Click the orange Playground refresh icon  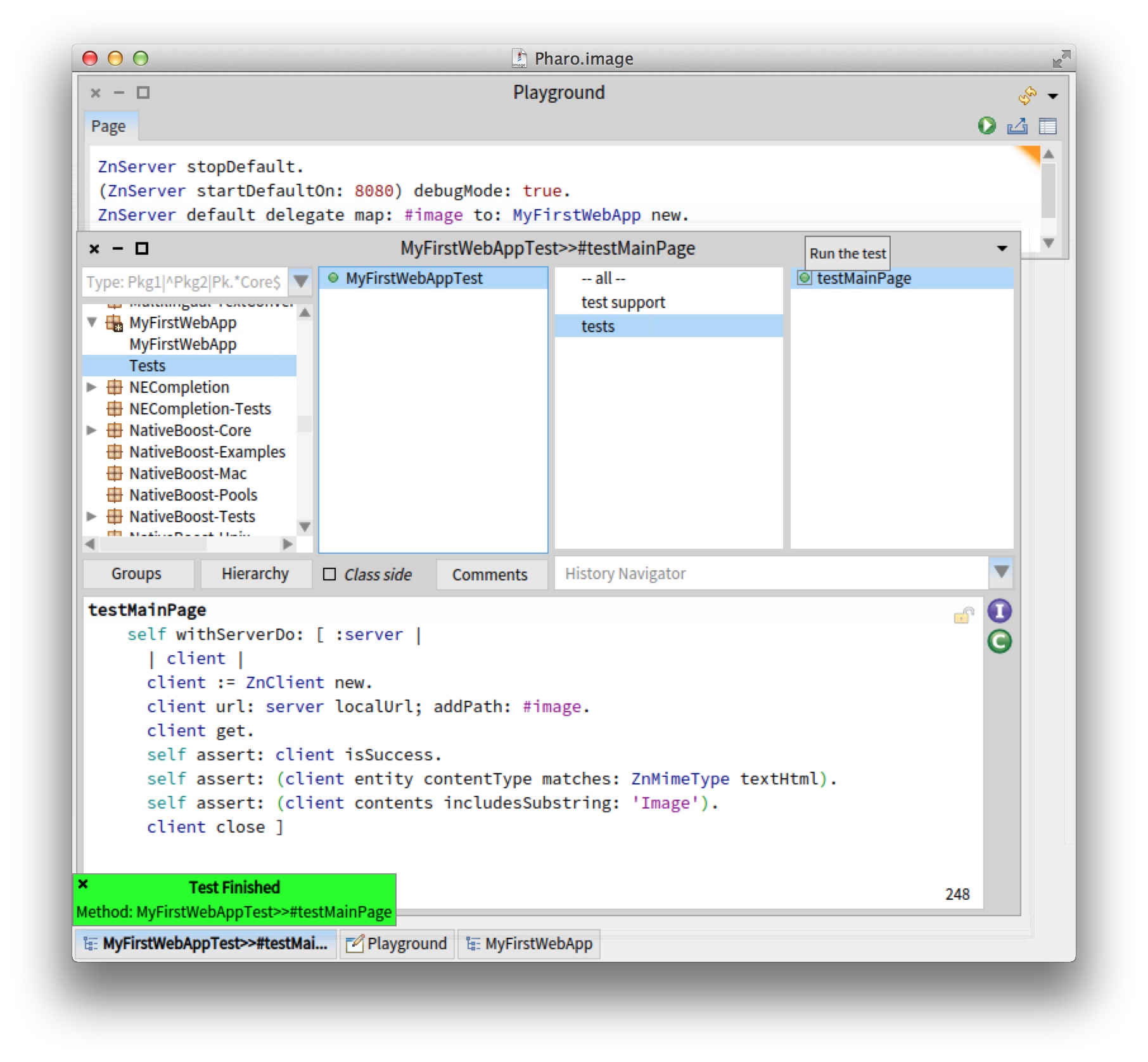coord(1026,95)
